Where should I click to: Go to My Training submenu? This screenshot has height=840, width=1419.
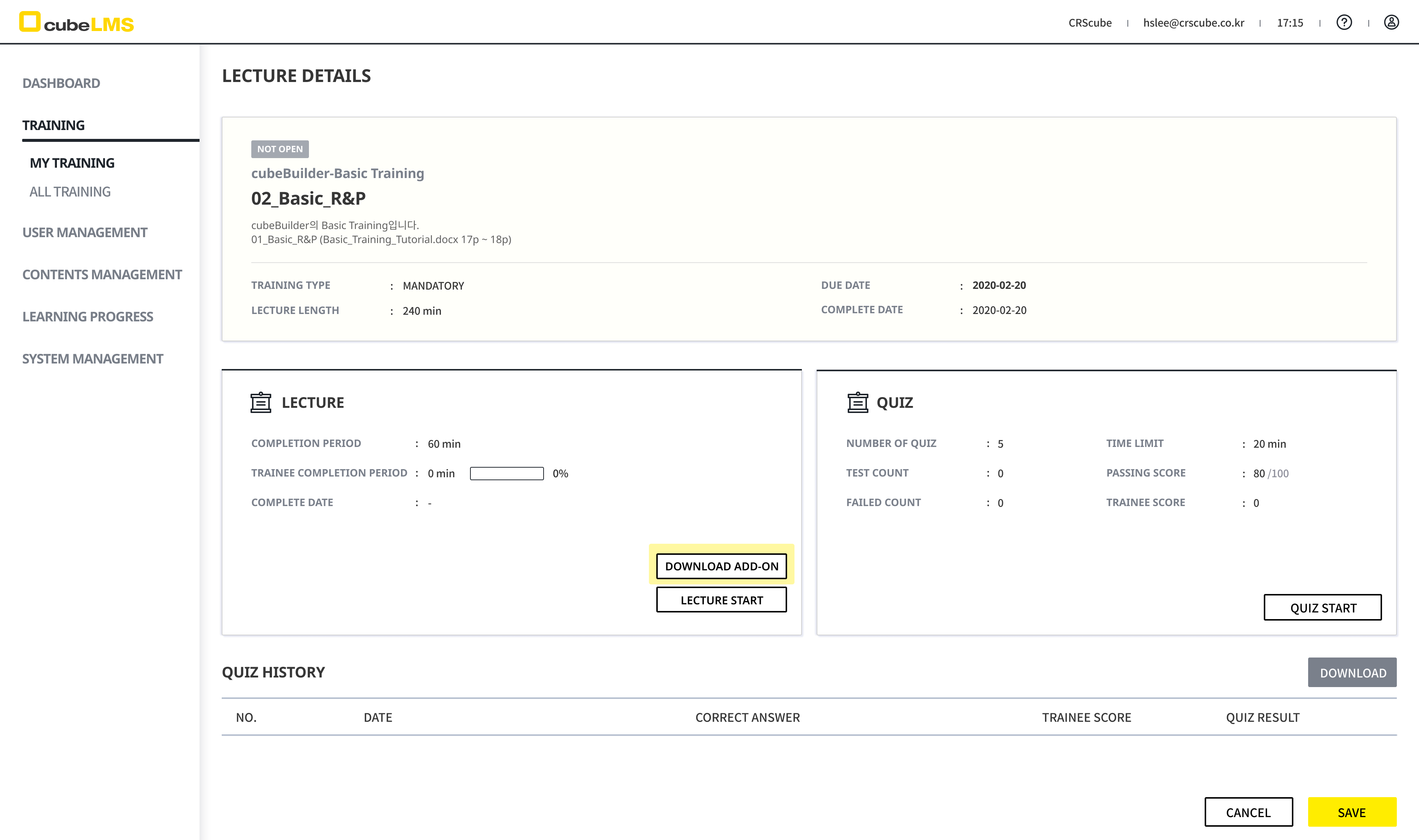72,163
